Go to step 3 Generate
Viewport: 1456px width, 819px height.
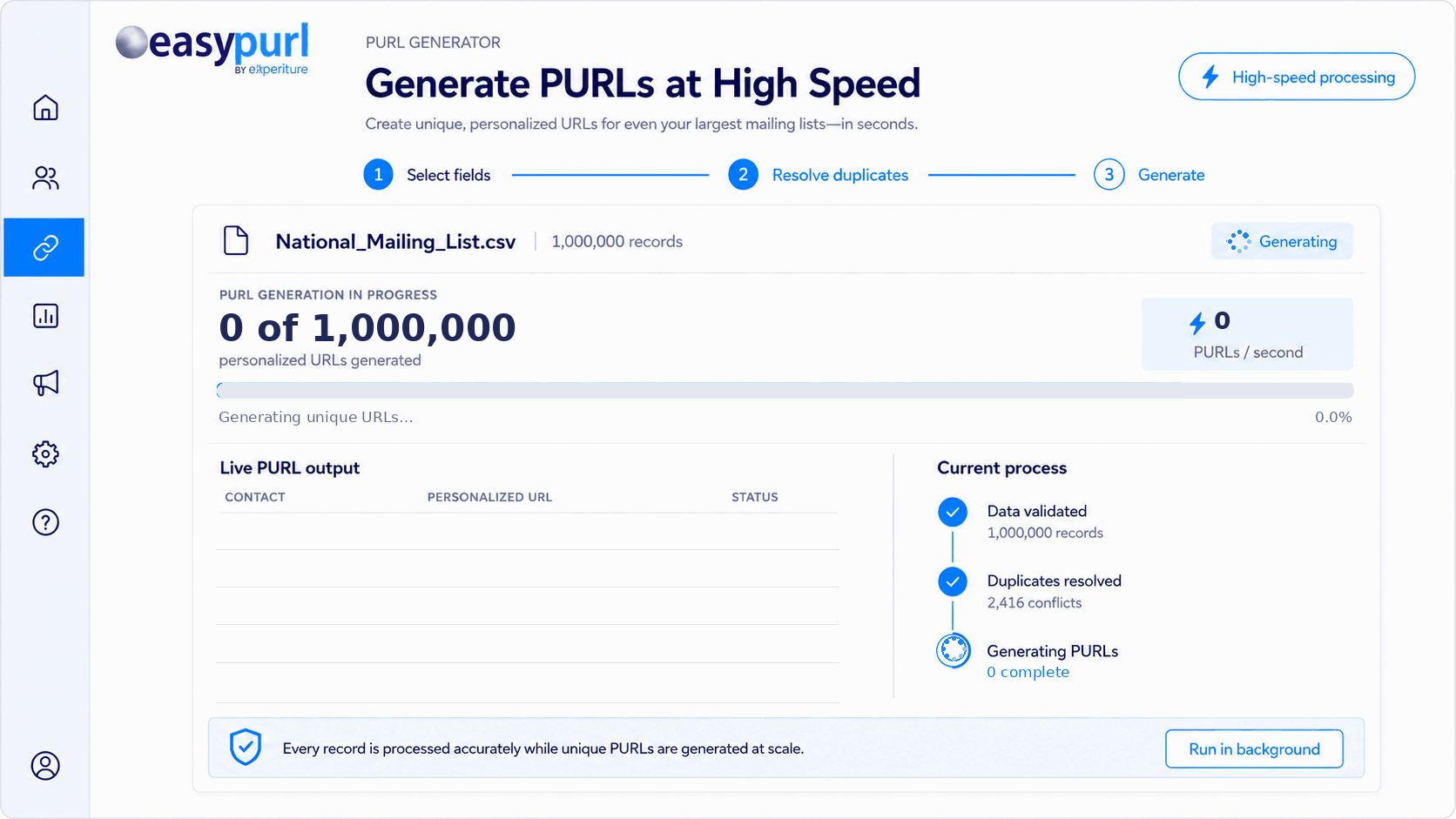coord(1149,175)
